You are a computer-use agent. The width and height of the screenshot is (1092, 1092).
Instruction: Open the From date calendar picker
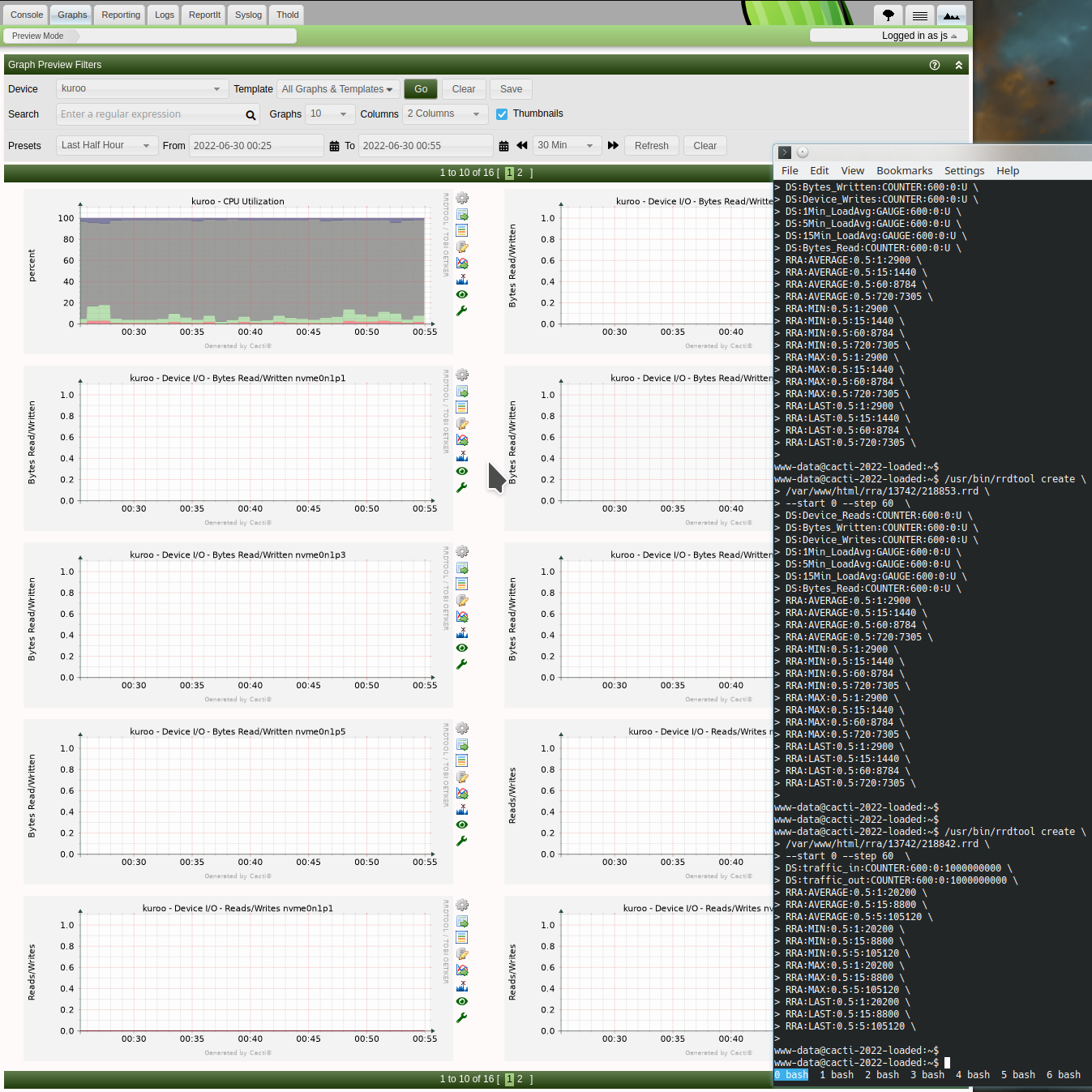[334, 146]
